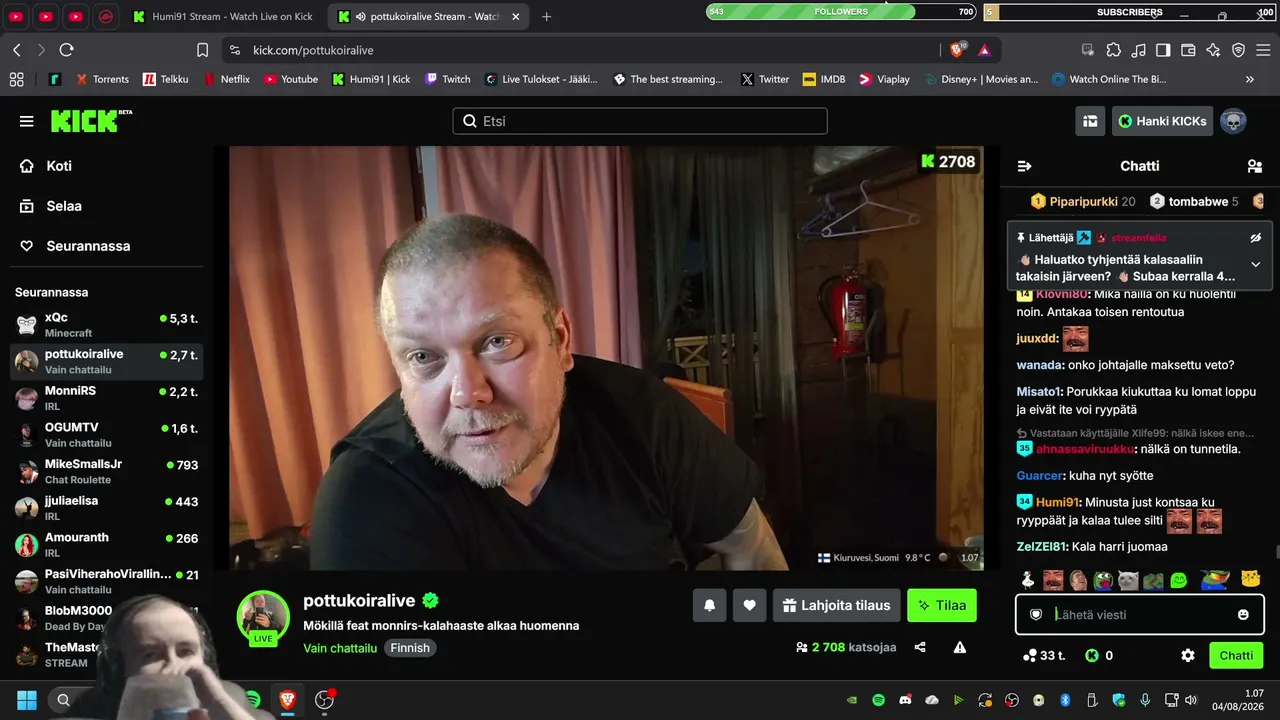
Task: Hide the pinned chat message
Action: [x=1256, y=238]
